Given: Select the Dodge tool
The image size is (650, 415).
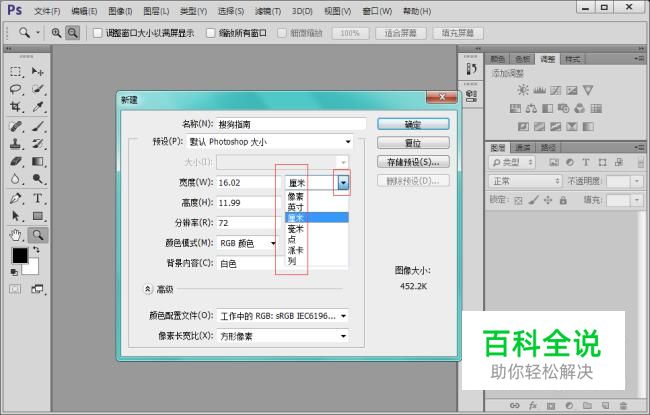Looking at the screenshot, I should click(x=38, y=179).
